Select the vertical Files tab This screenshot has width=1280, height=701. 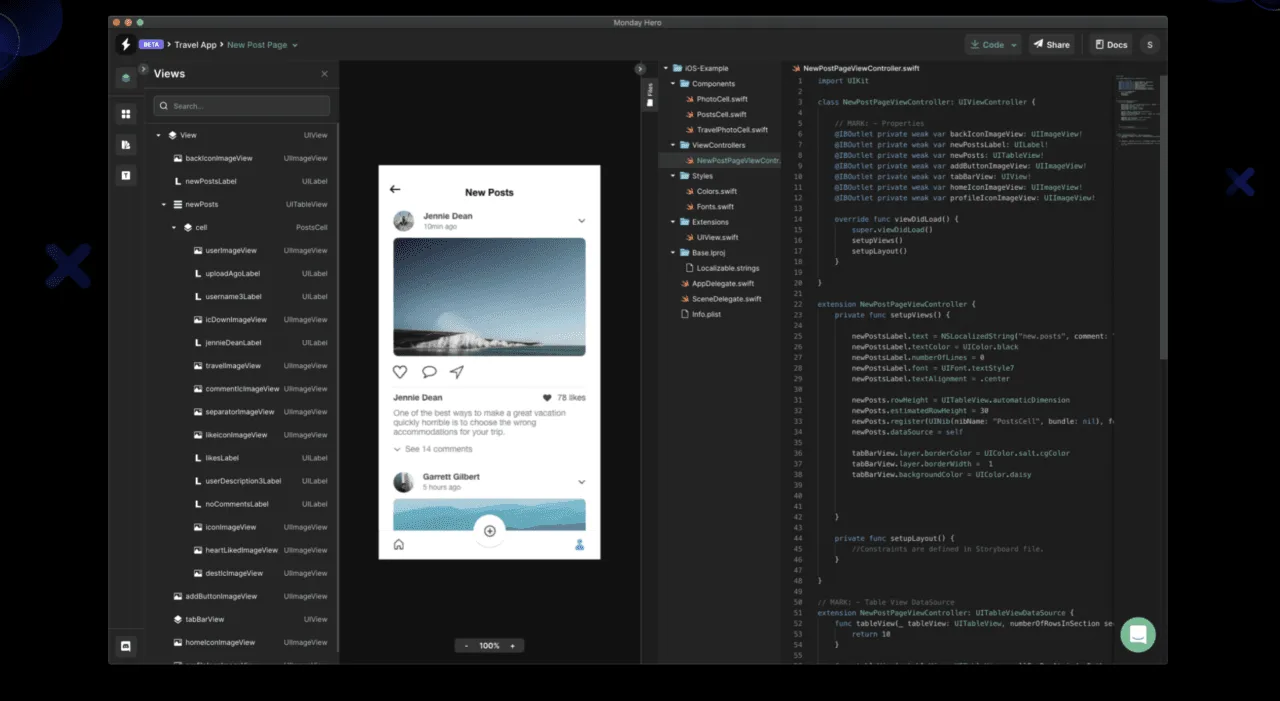650,97
